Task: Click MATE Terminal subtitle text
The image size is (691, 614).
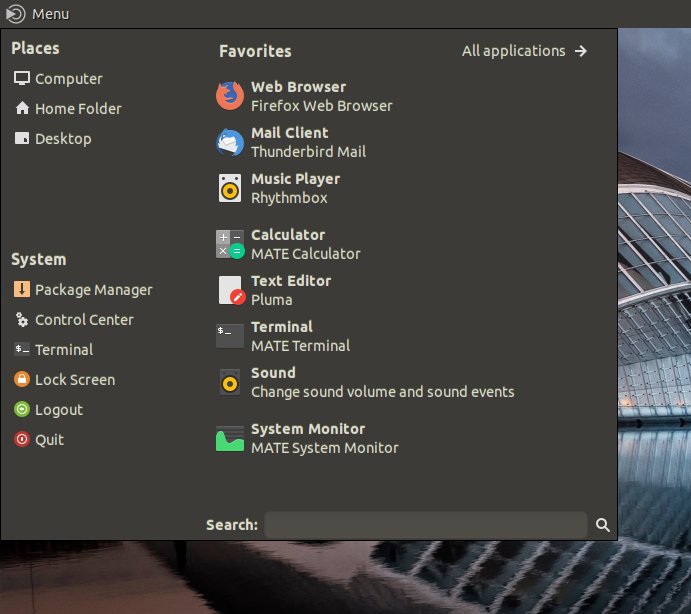Action: click(x=301, y=346)
